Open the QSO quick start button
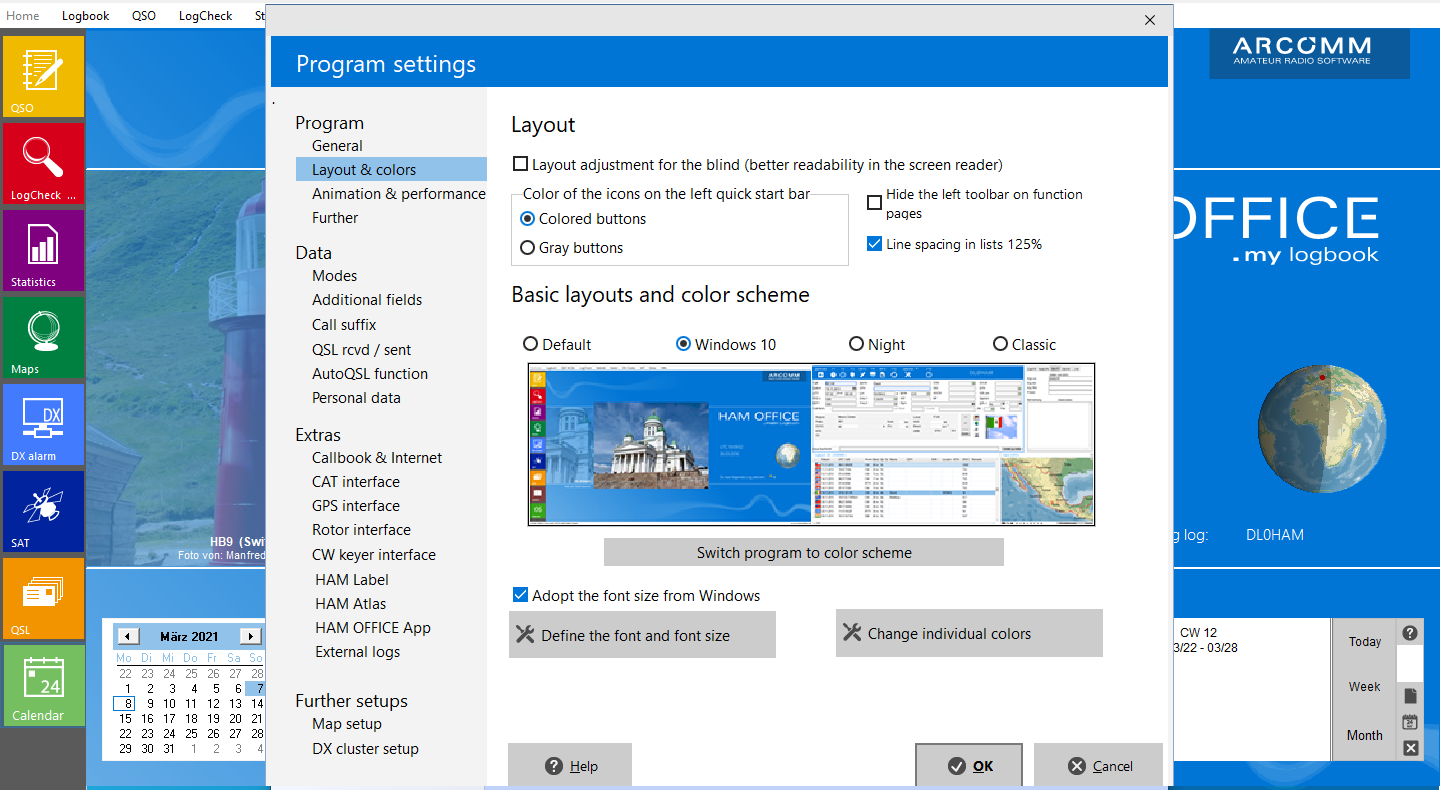 coord(43,76)
